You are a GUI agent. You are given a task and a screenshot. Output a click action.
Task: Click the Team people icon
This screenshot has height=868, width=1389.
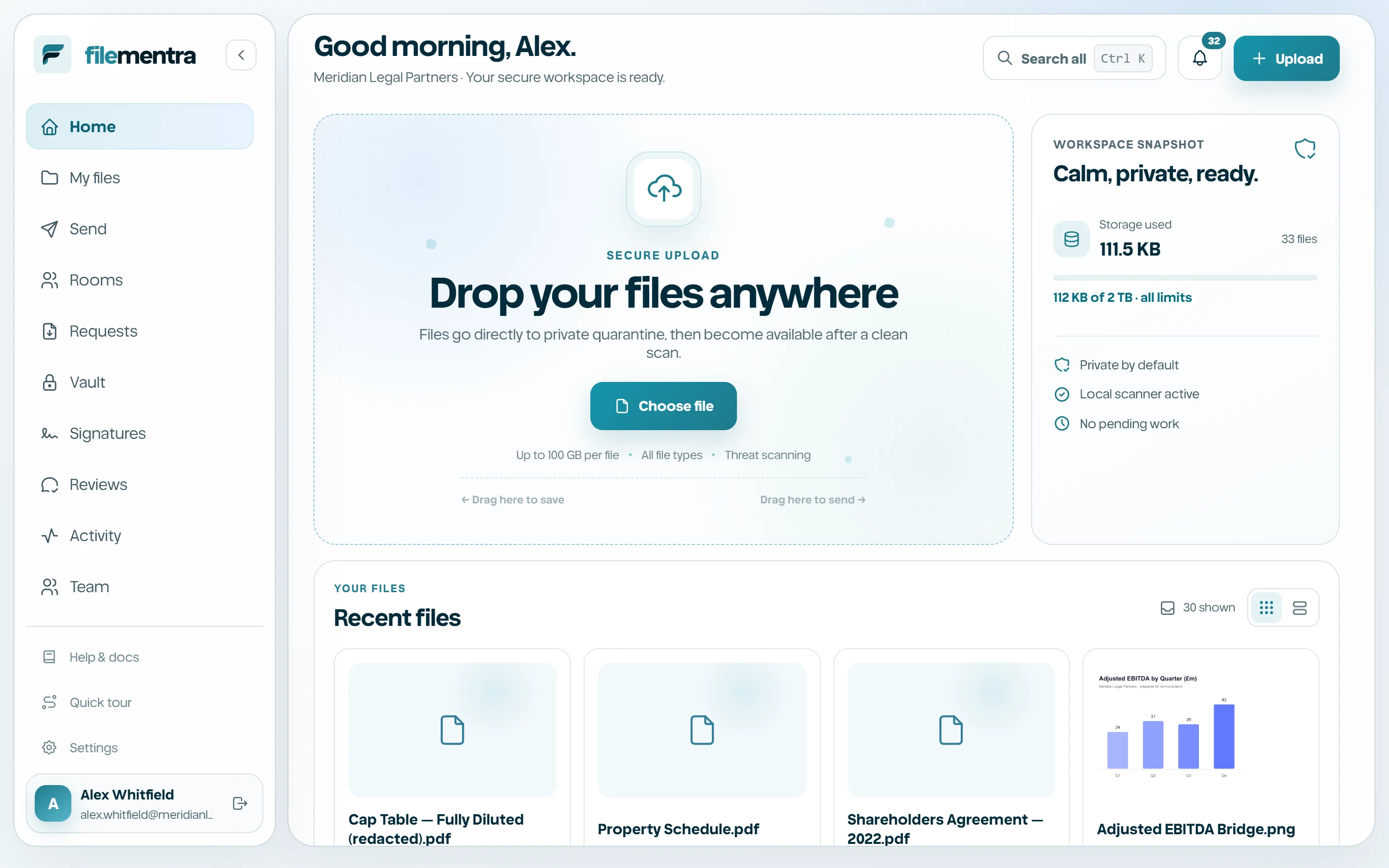[49, 587]
